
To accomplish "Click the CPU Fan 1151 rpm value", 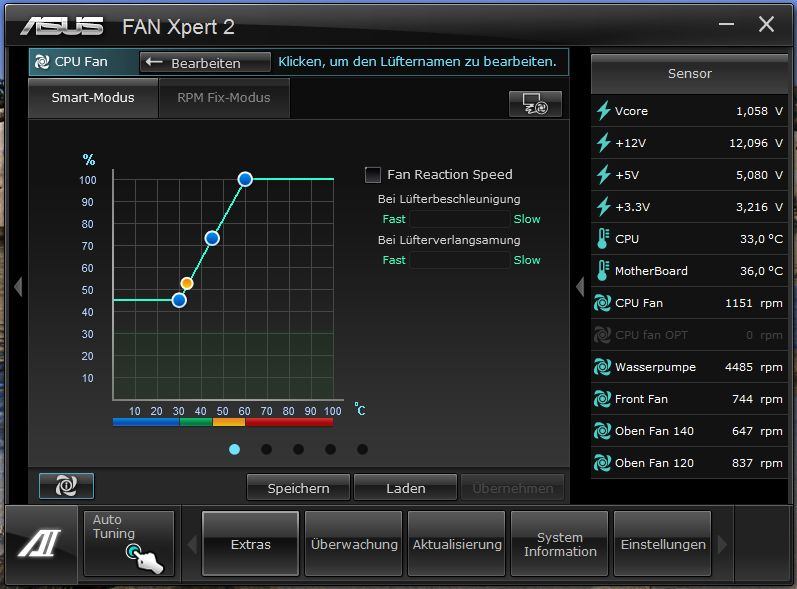I will point(754,303).
